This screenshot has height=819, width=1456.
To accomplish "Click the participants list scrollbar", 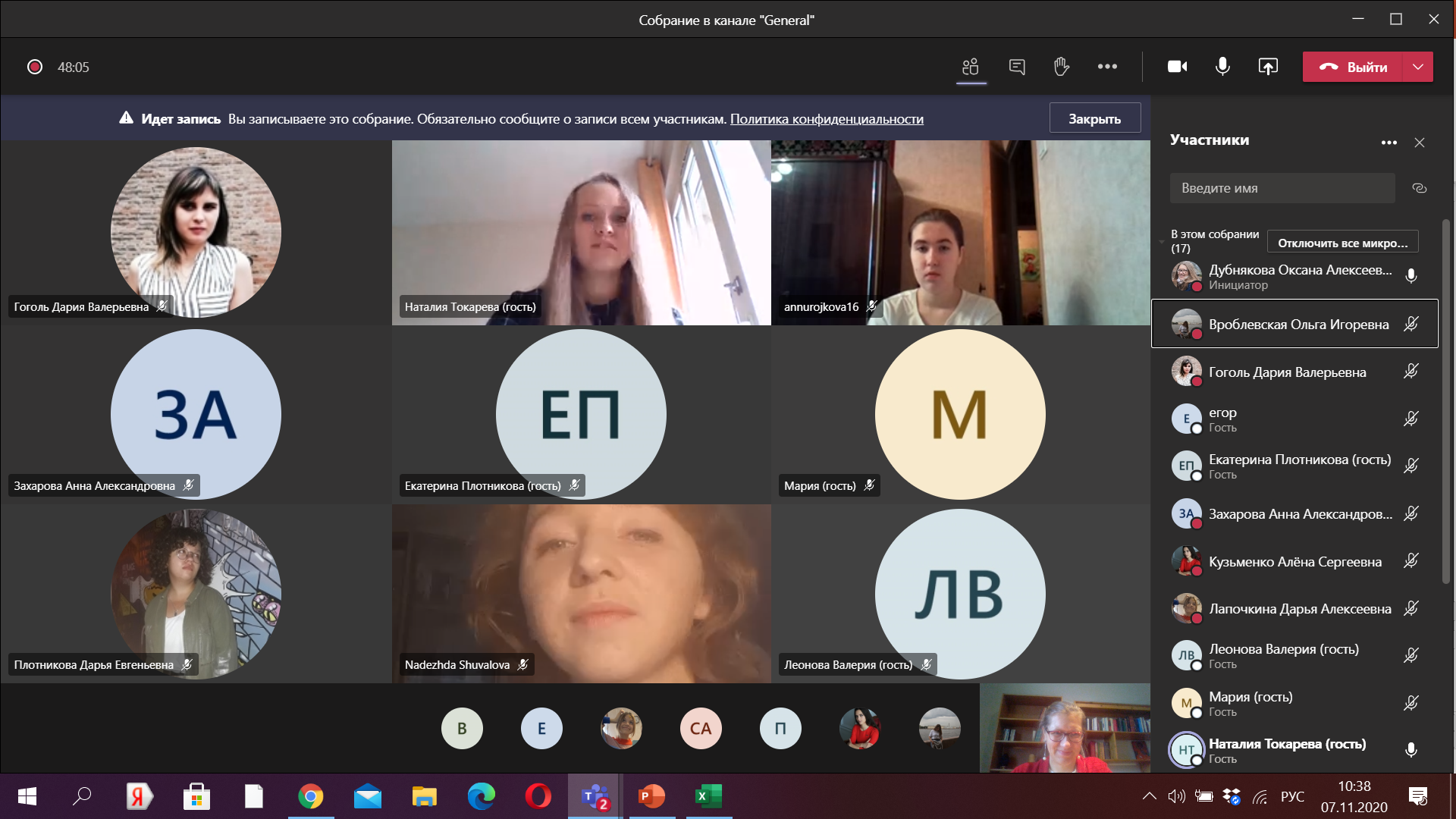I will (x=1445, y=402).
